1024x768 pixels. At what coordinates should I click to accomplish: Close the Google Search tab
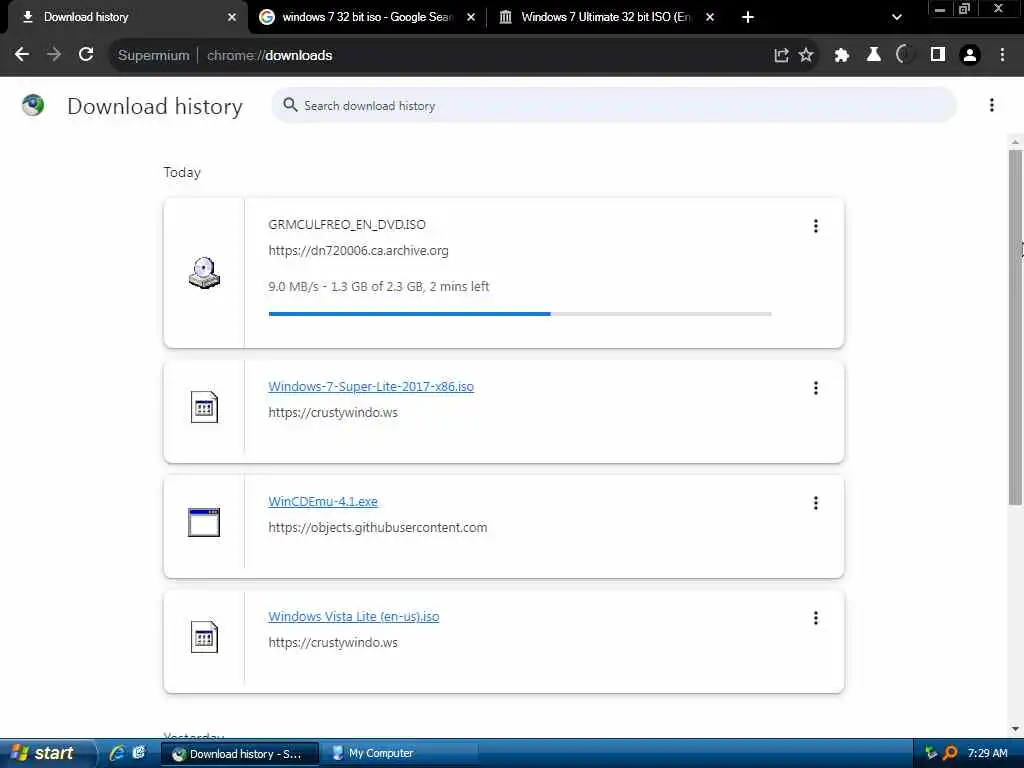click(x=471, y=17)
